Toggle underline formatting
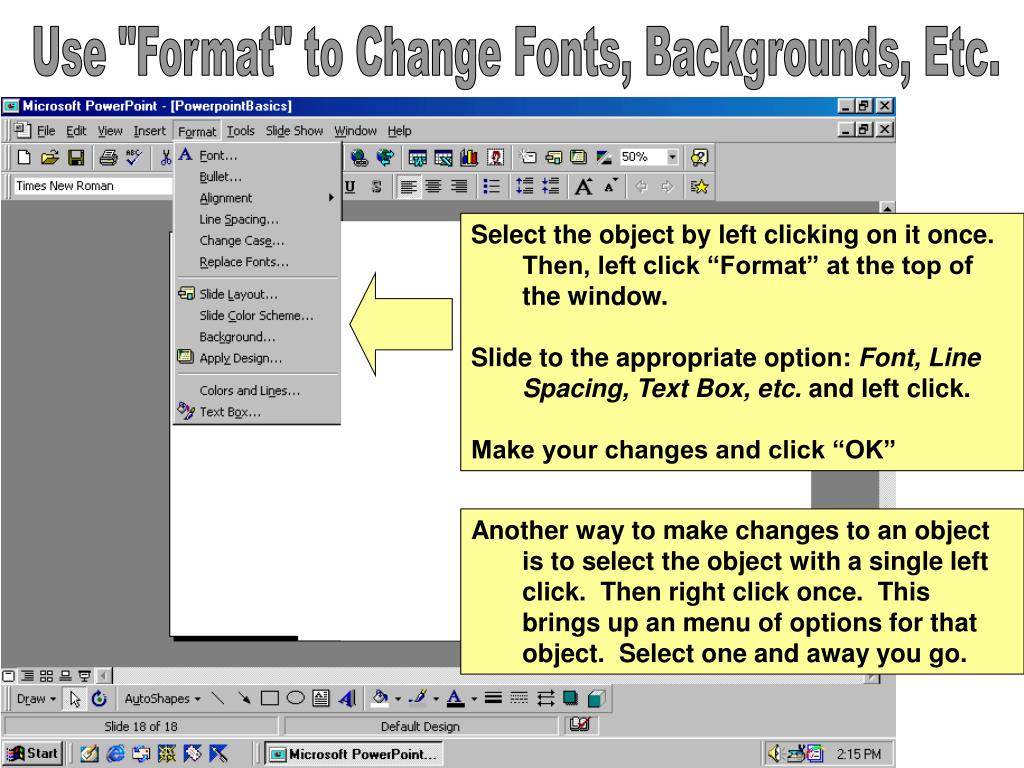The height and width of the screenshot is (768, 1024). [350, 187]
